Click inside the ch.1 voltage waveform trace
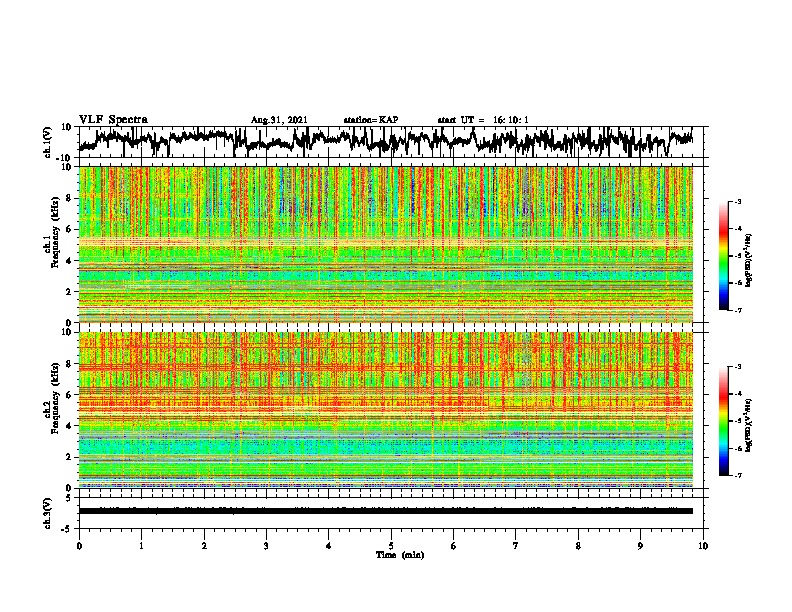This screenshot has height=612, width=792. (386, 142)
